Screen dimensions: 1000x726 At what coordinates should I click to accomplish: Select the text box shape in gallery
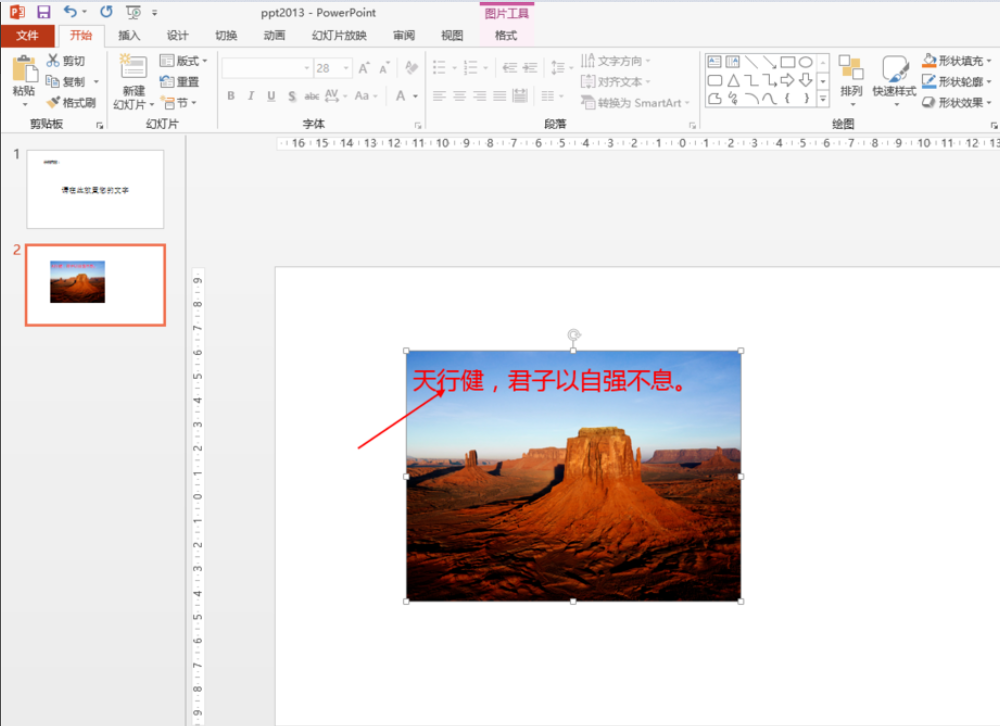coord(714,62)
